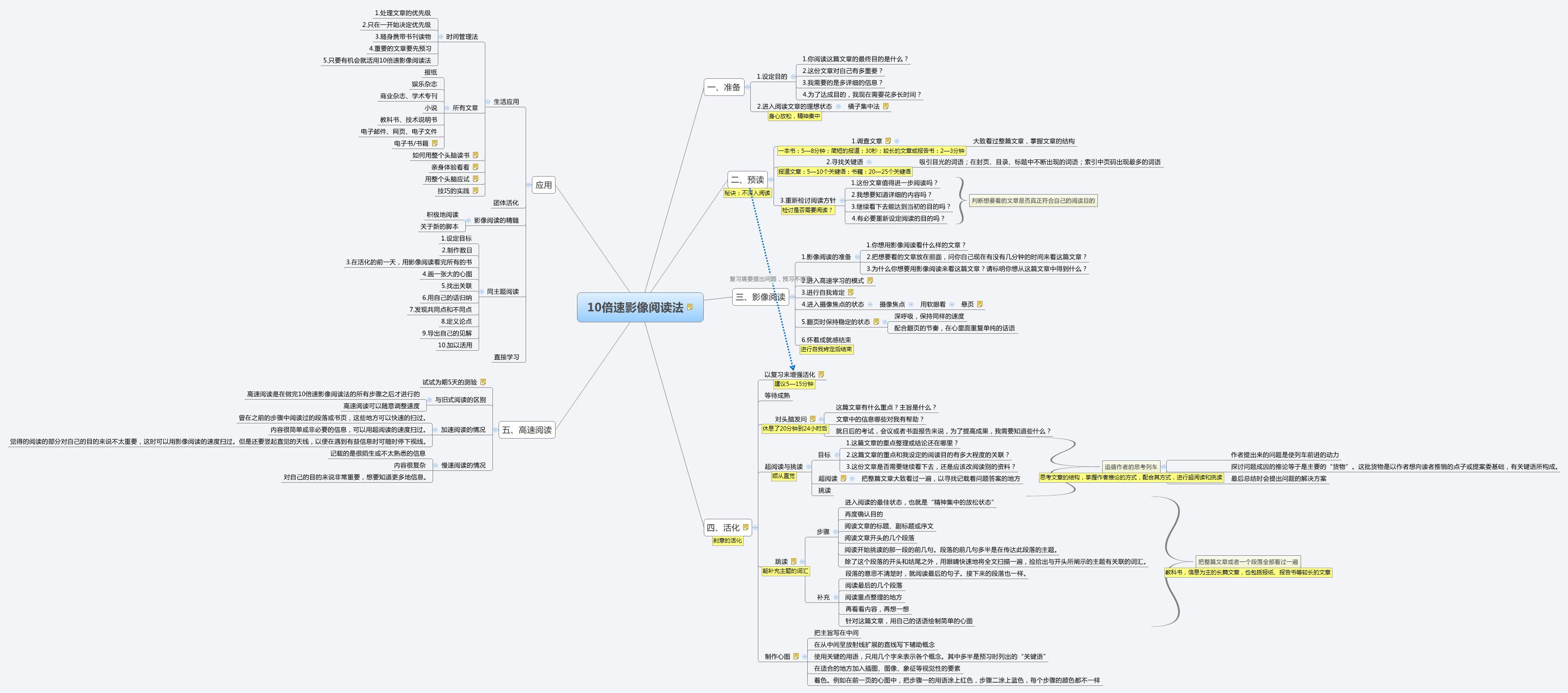Select summary box 追循作者的思考列车
The width and height of the screenshot is (1568, 693).
[1130, 467]
